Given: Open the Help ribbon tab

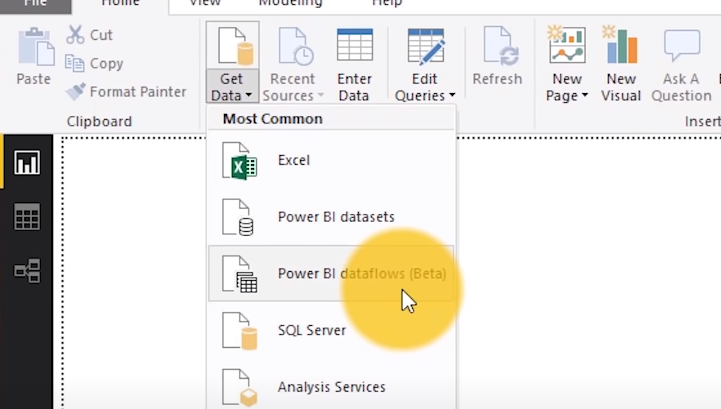Looking at the screenshot, I should point(387,4).
